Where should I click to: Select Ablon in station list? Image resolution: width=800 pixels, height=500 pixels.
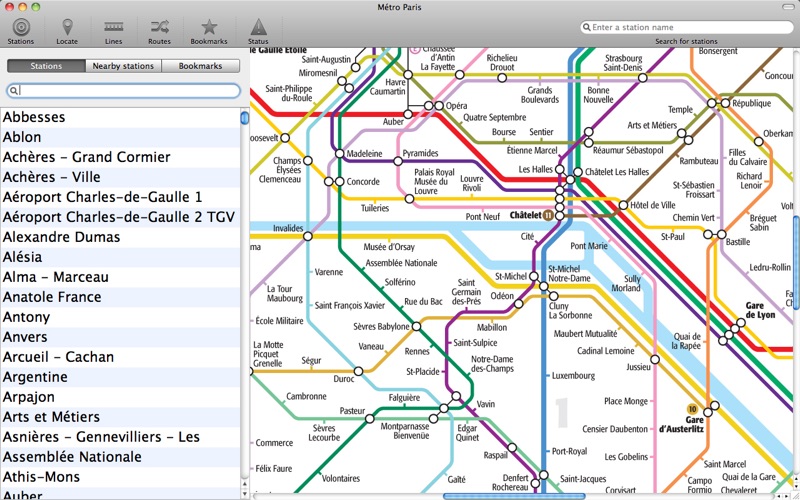click(120, 137)
